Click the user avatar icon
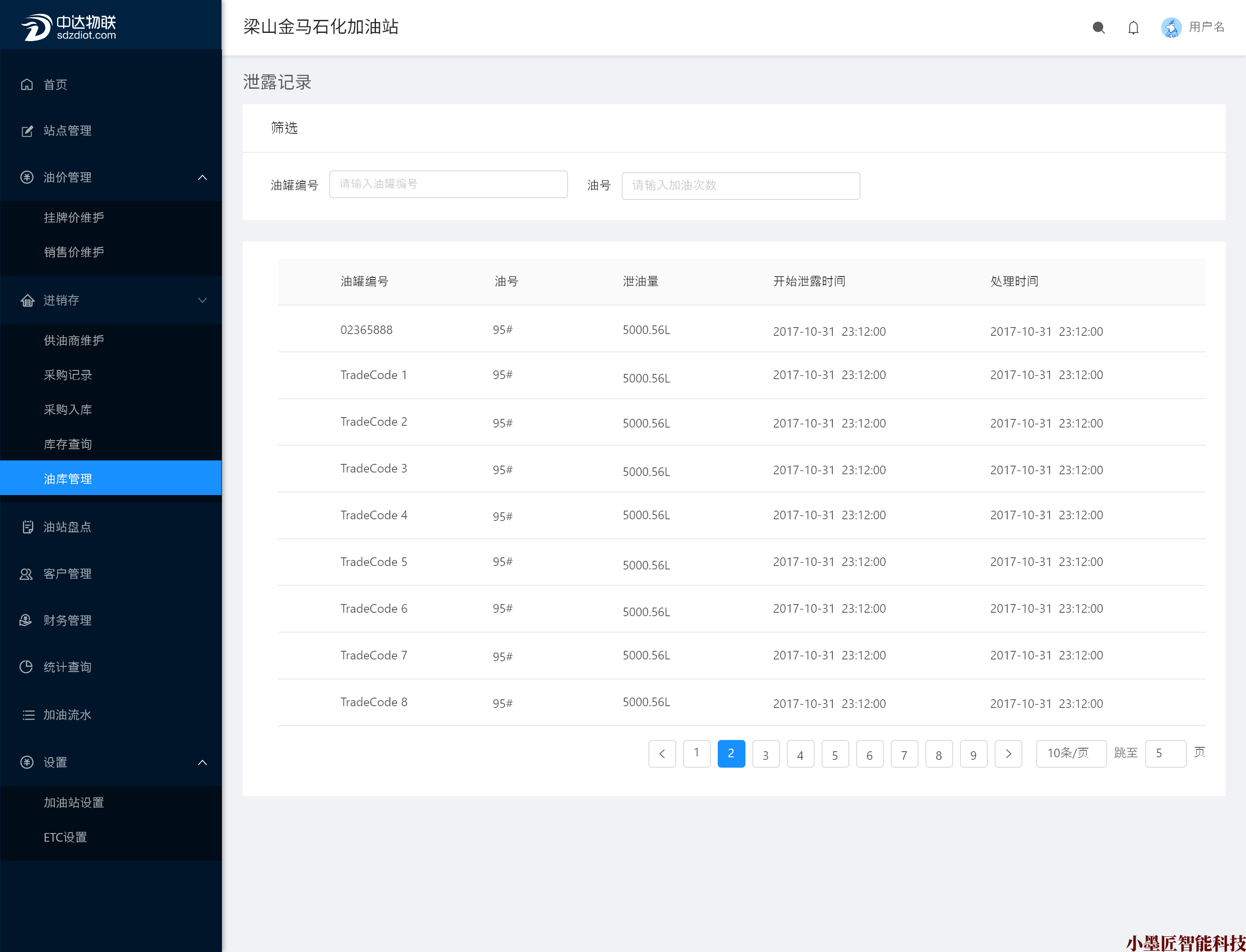Image resolution: width=1246 pixels, height=952 pixels. click(1171, 27)
